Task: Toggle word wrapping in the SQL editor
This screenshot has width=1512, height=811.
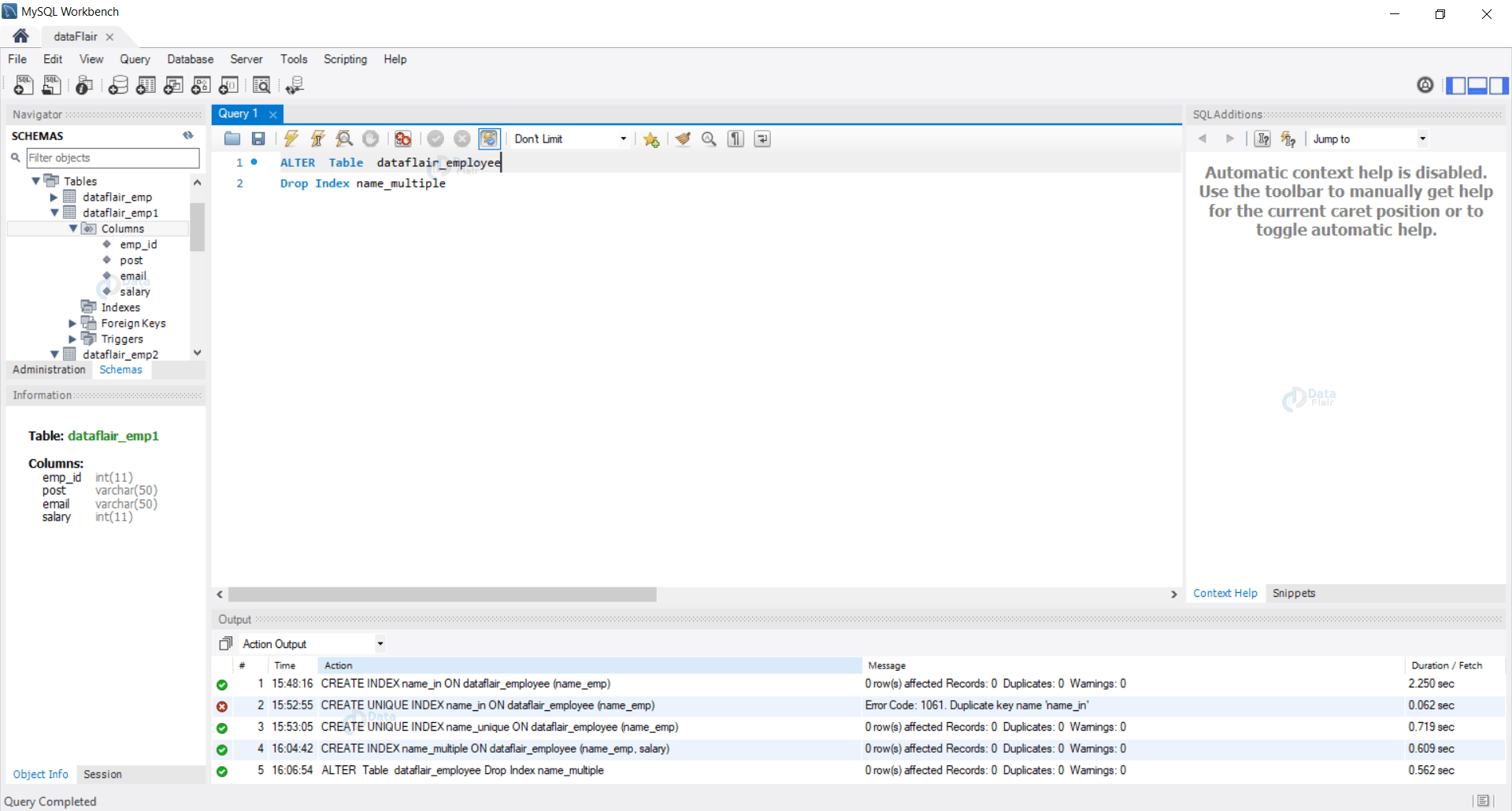Action: [x=762, y=139]
